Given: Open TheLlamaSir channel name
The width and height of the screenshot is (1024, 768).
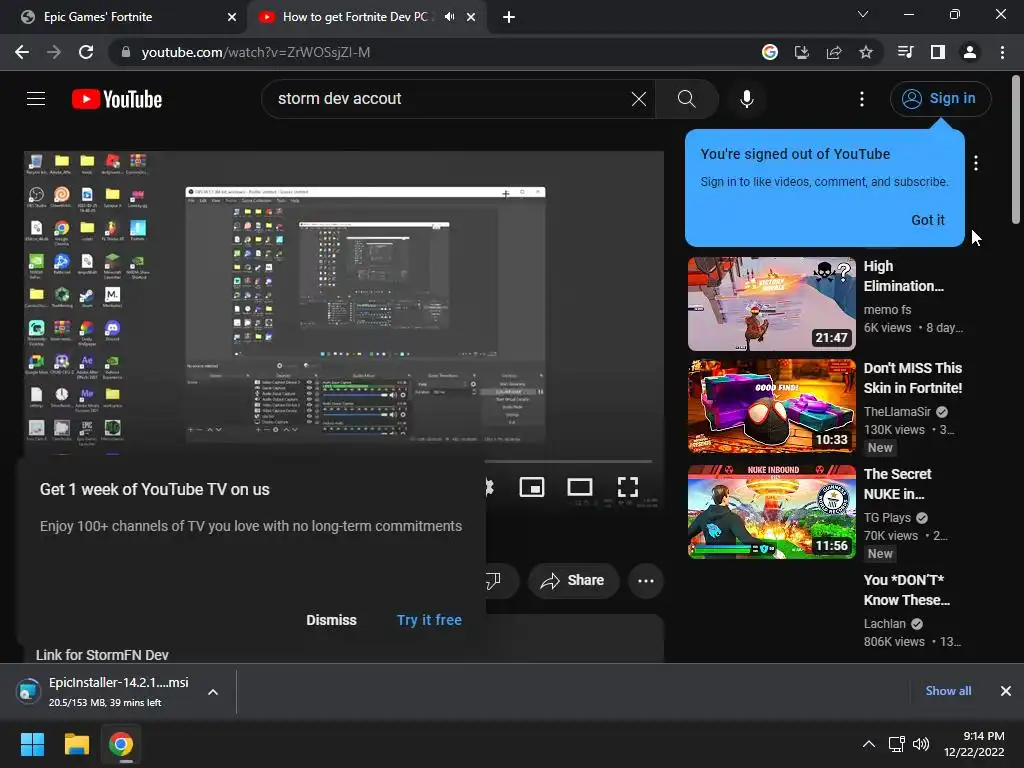Looking at the screenshot, I should (x=897, y=411).
